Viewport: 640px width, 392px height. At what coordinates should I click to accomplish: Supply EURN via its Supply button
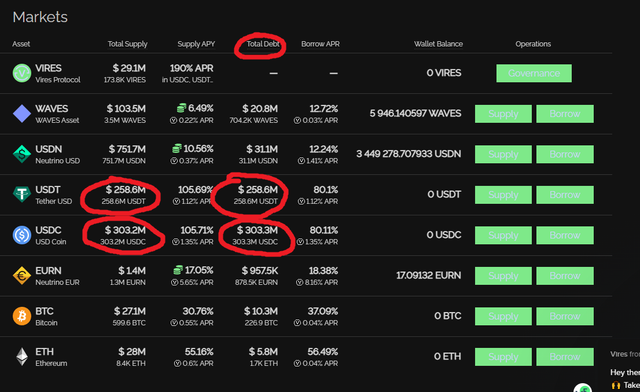503,276
